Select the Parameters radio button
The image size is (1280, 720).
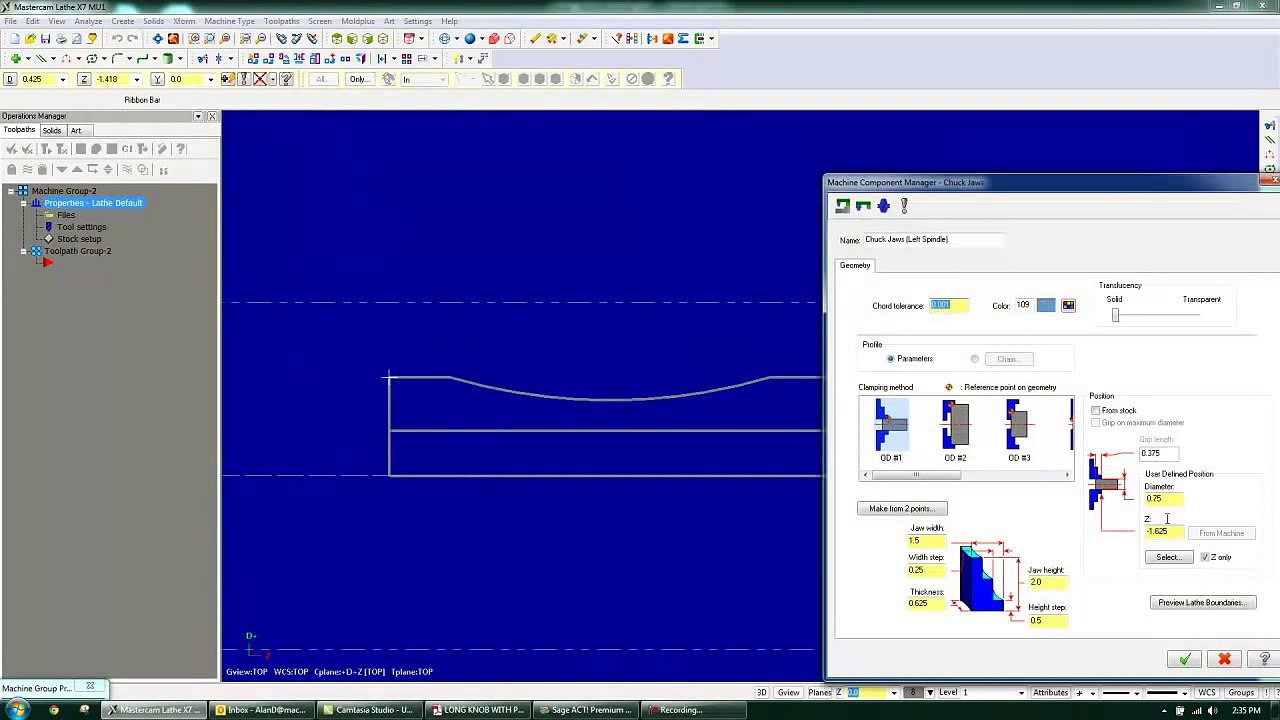coord(890,359)
